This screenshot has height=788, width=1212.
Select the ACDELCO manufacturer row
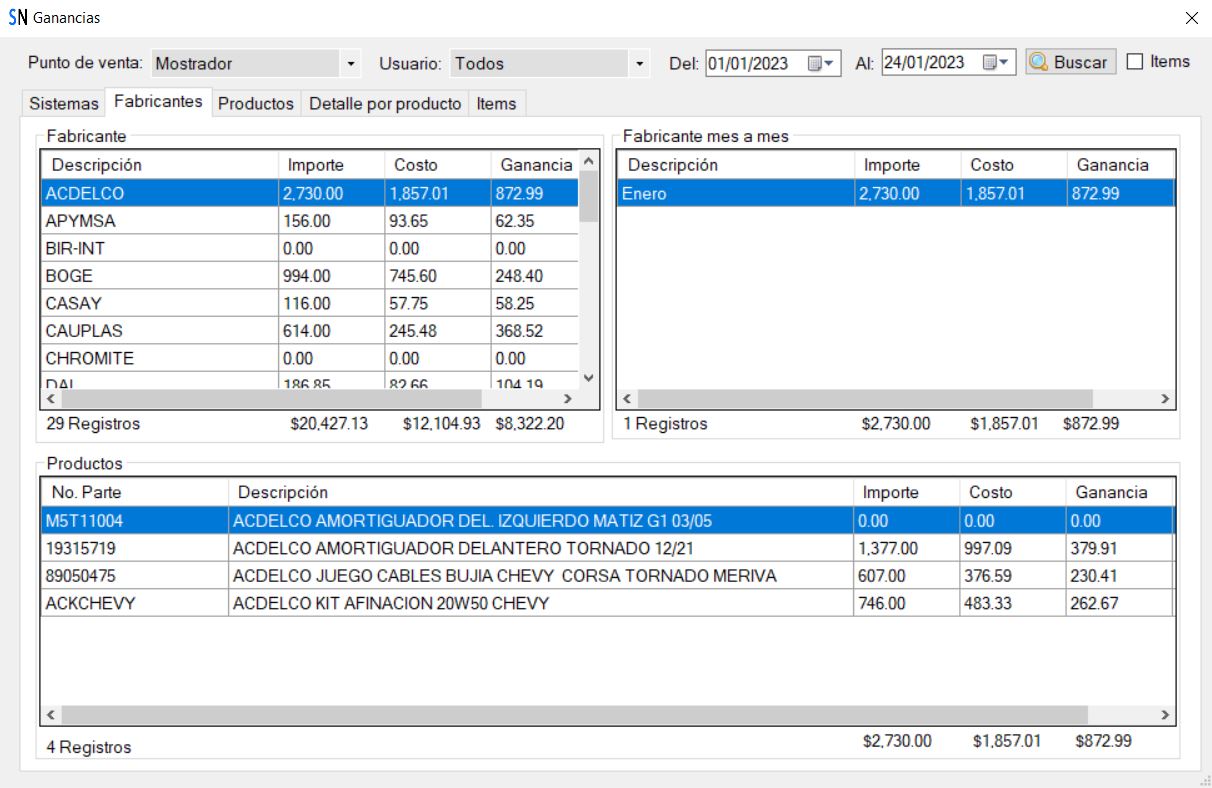(310, 194)
